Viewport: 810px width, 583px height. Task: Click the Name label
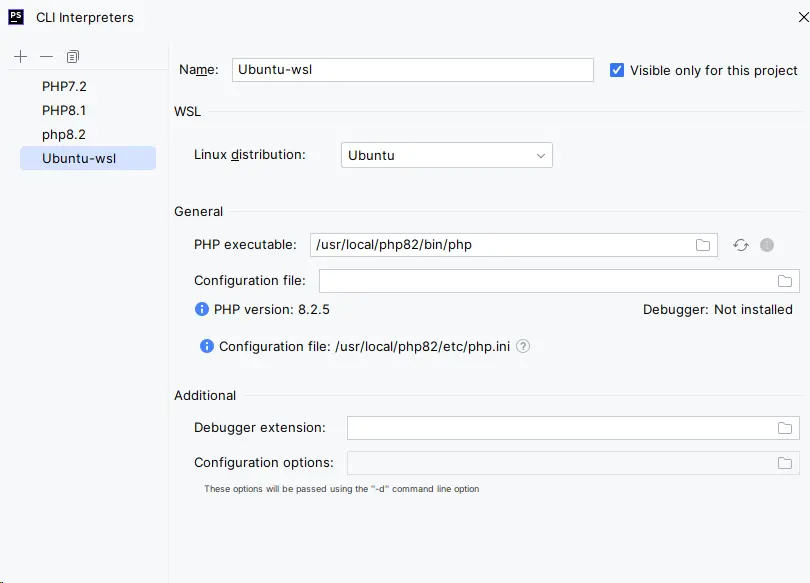tap(199, 70)
